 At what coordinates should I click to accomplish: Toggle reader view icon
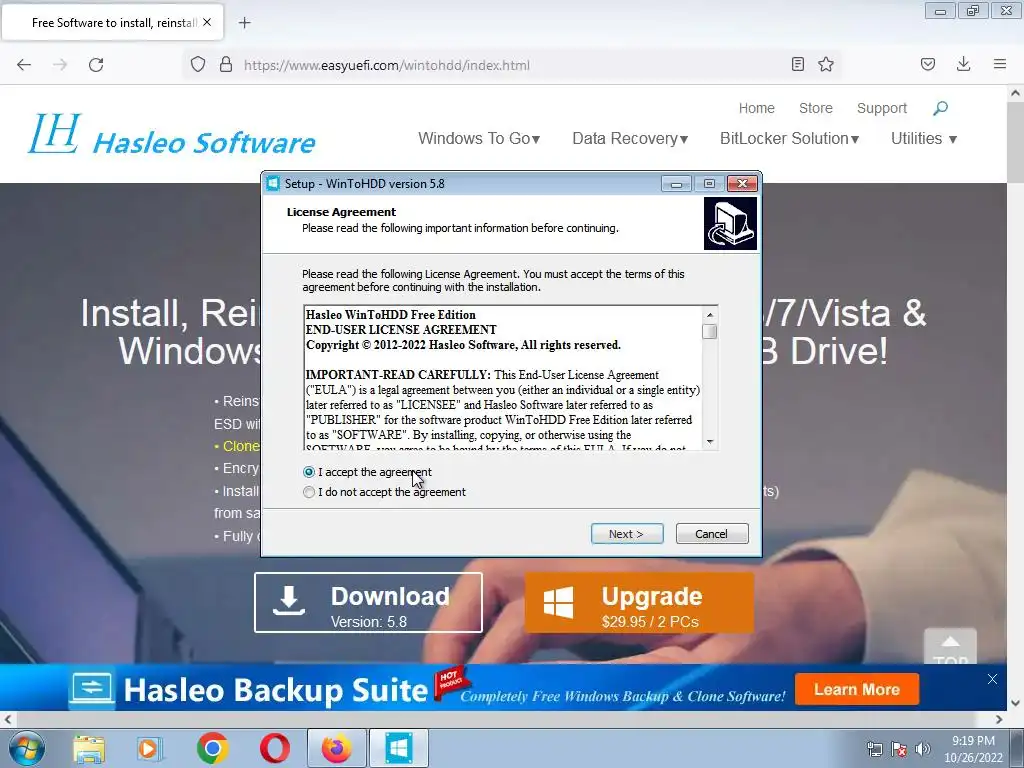coord(797,64)
